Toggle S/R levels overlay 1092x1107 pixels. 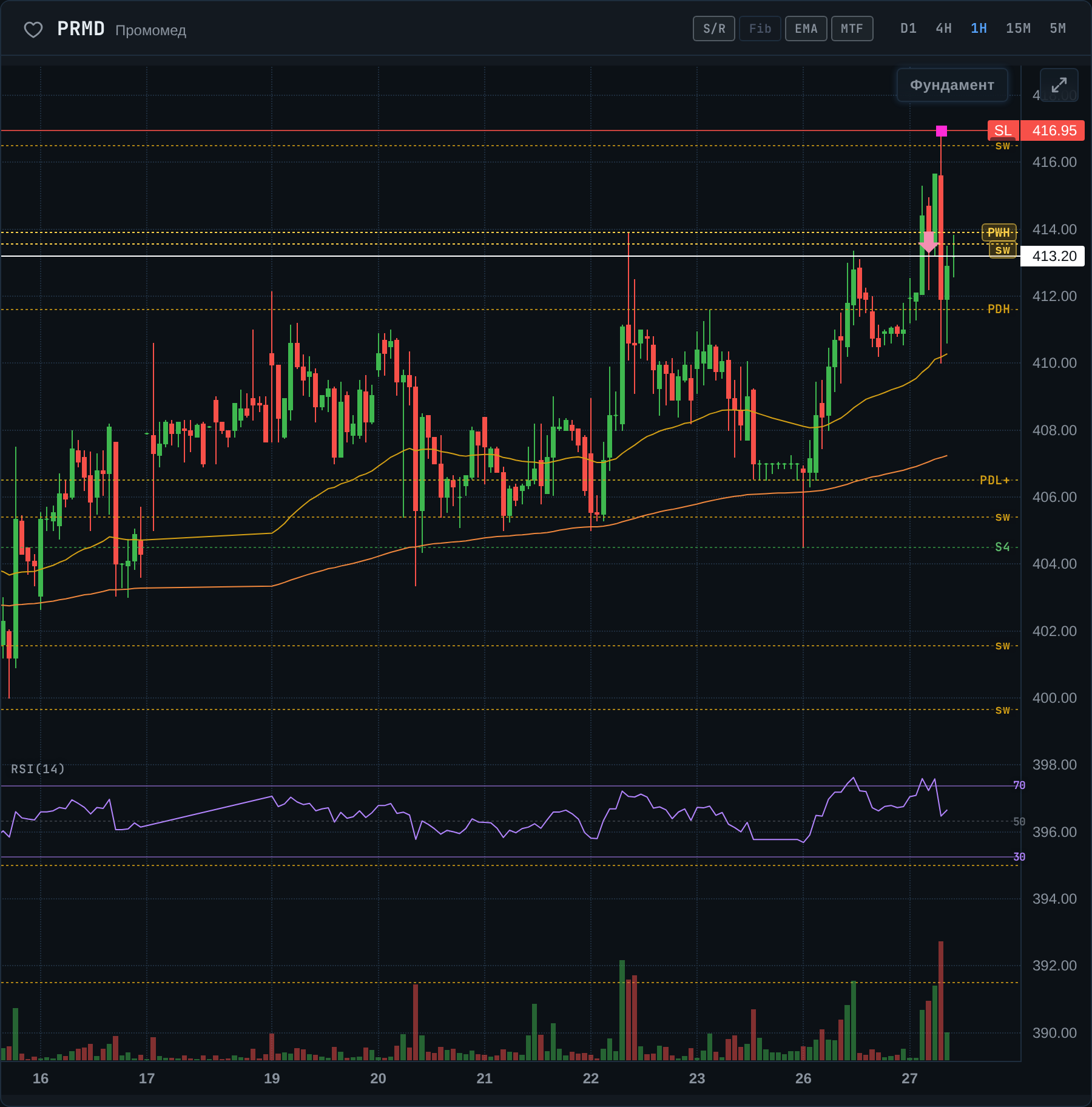[714, 29]
